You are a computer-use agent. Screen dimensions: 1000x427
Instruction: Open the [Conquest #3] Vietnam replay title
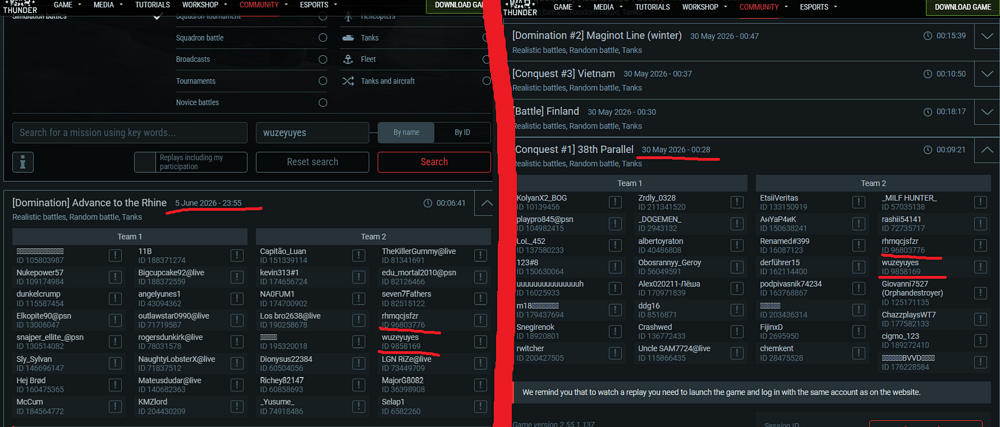563,74
